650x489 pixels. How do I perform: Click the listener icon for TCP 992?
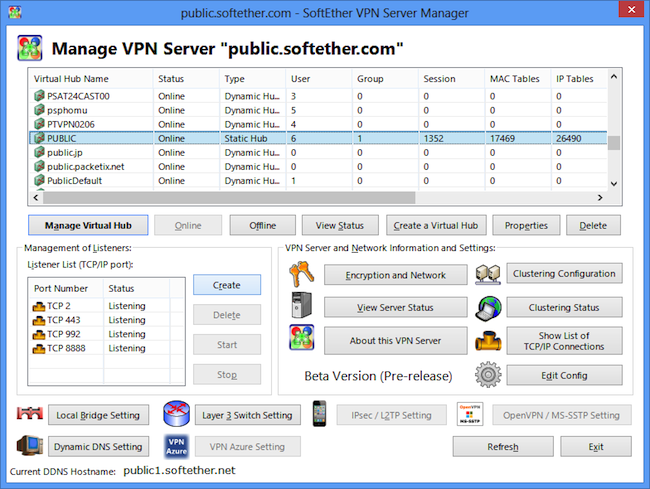click(39, 334)
